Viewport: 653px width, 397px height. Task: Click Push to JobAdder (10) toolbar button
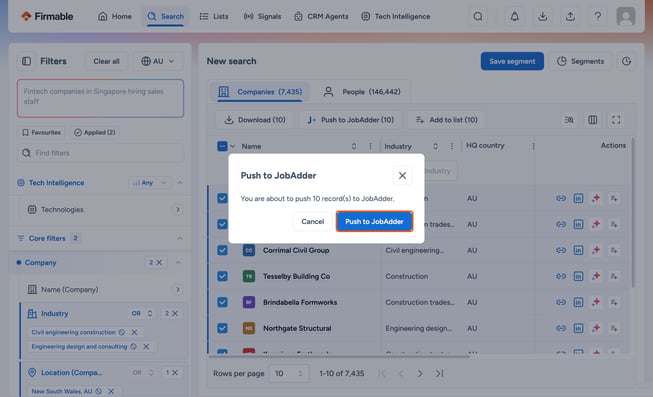pos(350,120)
